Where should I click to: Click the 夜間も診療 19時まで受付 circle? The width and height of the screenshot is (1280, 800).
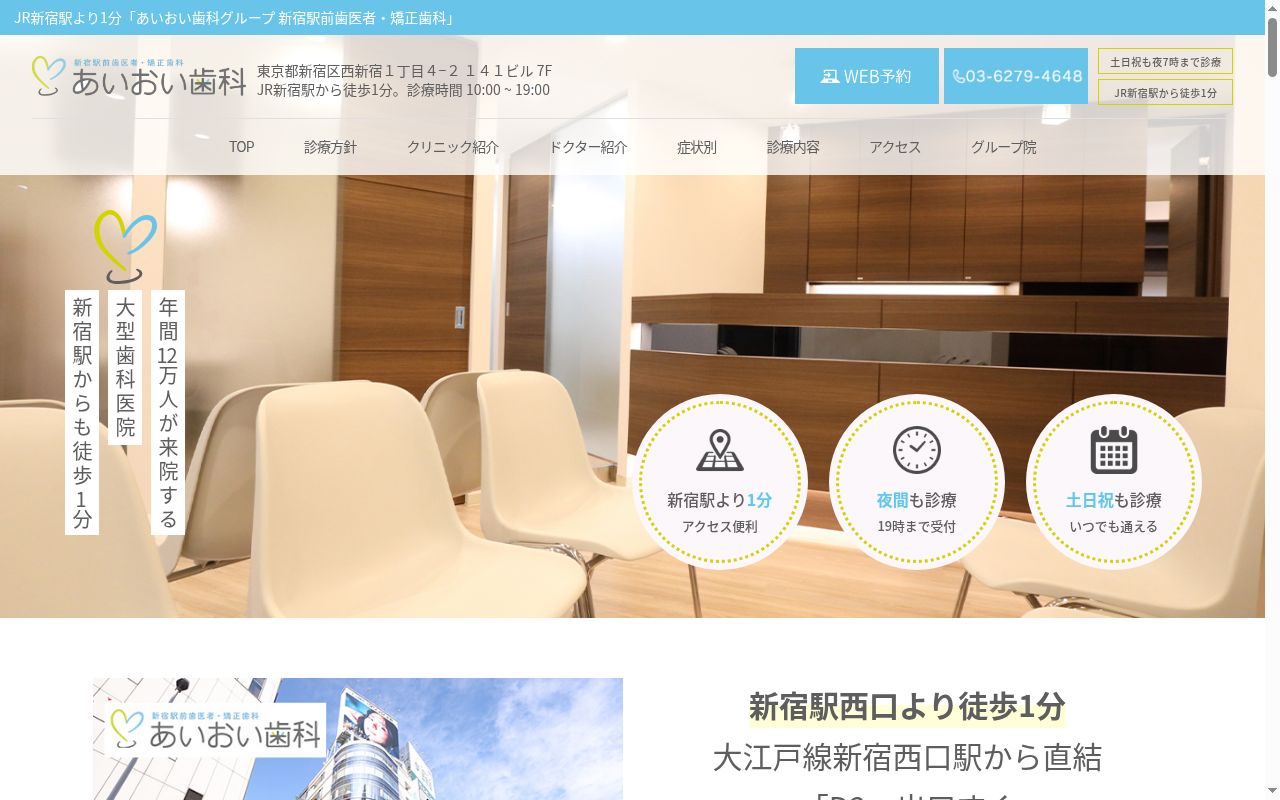(917, 482)
